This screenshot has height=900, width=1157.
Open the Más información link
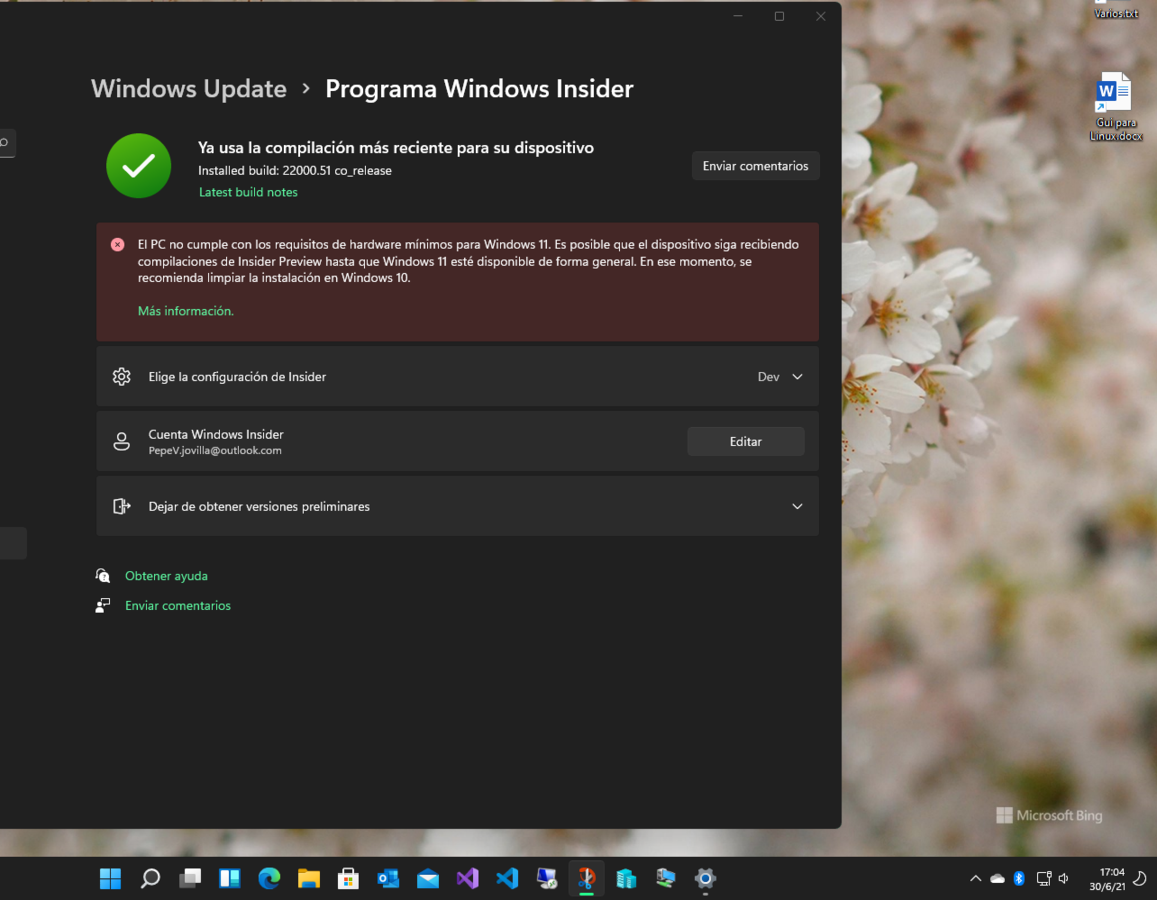[185, 311]
